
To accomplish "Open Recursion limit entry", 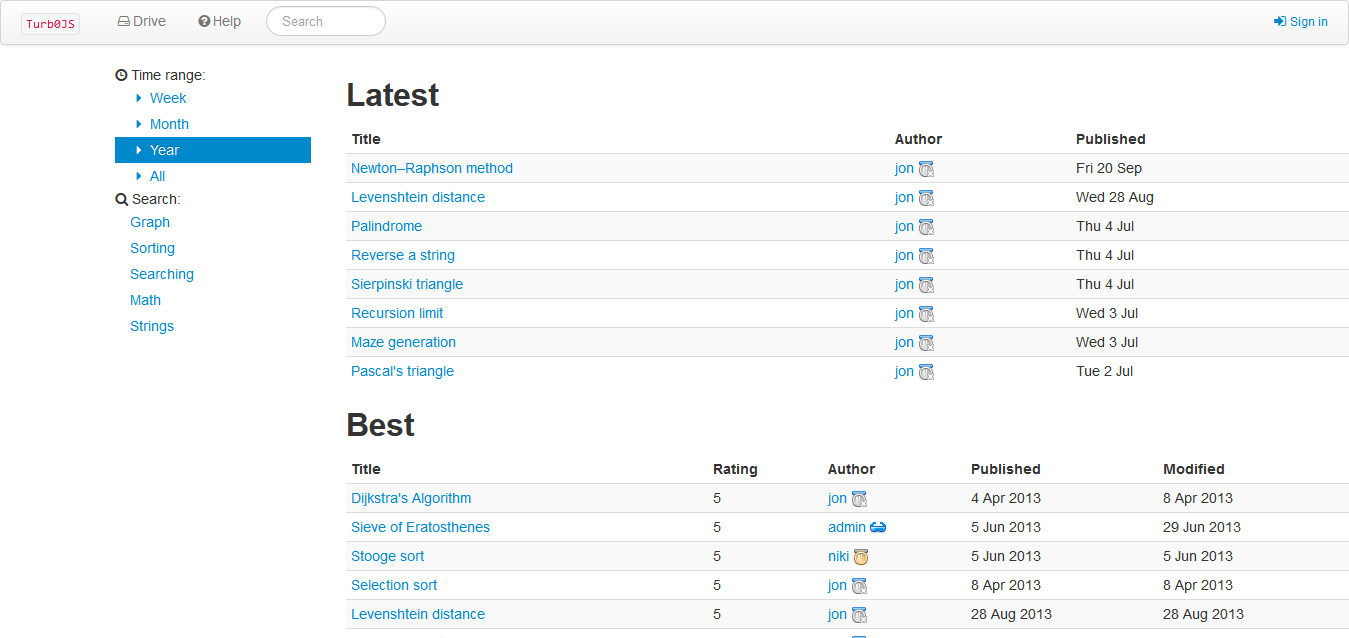I will pos(397,313).
